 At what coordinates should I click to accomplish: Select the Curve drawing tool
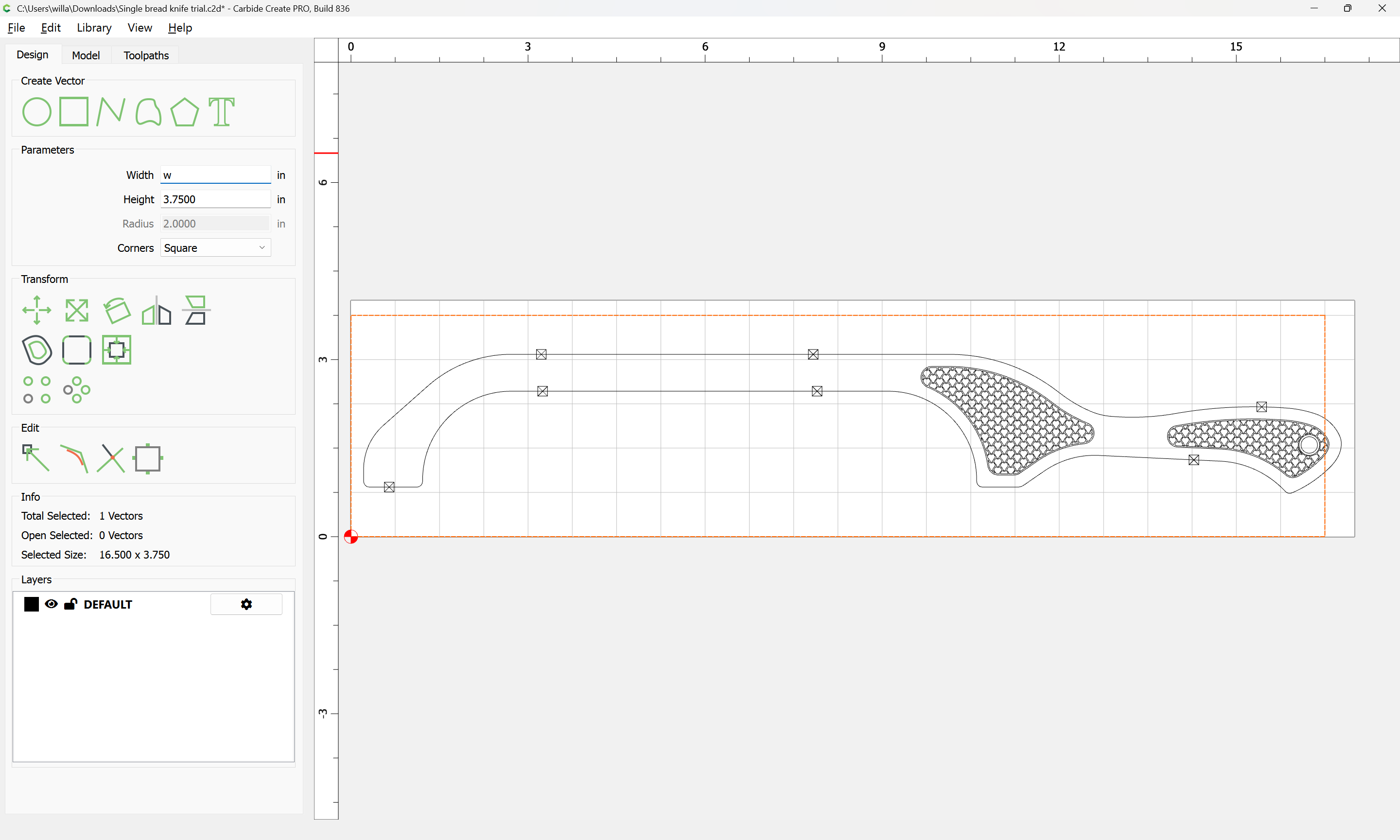tap(148, 111)
